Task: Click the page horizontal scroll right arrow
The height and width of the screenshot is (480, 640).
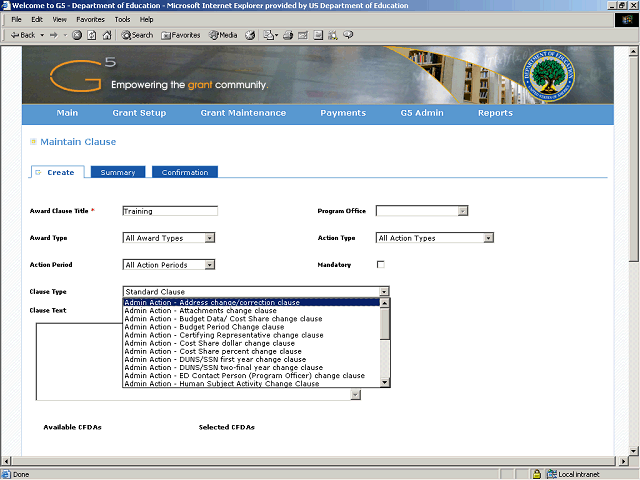Action: (622, 461)
